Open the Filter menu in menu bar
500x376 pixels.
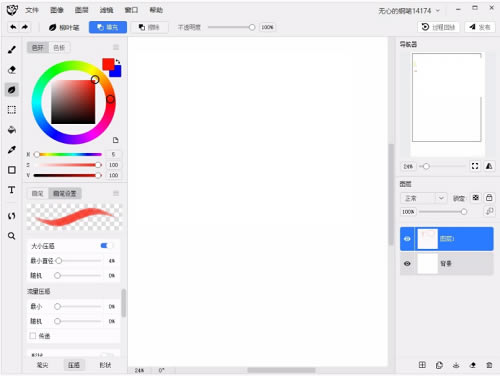coord(106,10)
